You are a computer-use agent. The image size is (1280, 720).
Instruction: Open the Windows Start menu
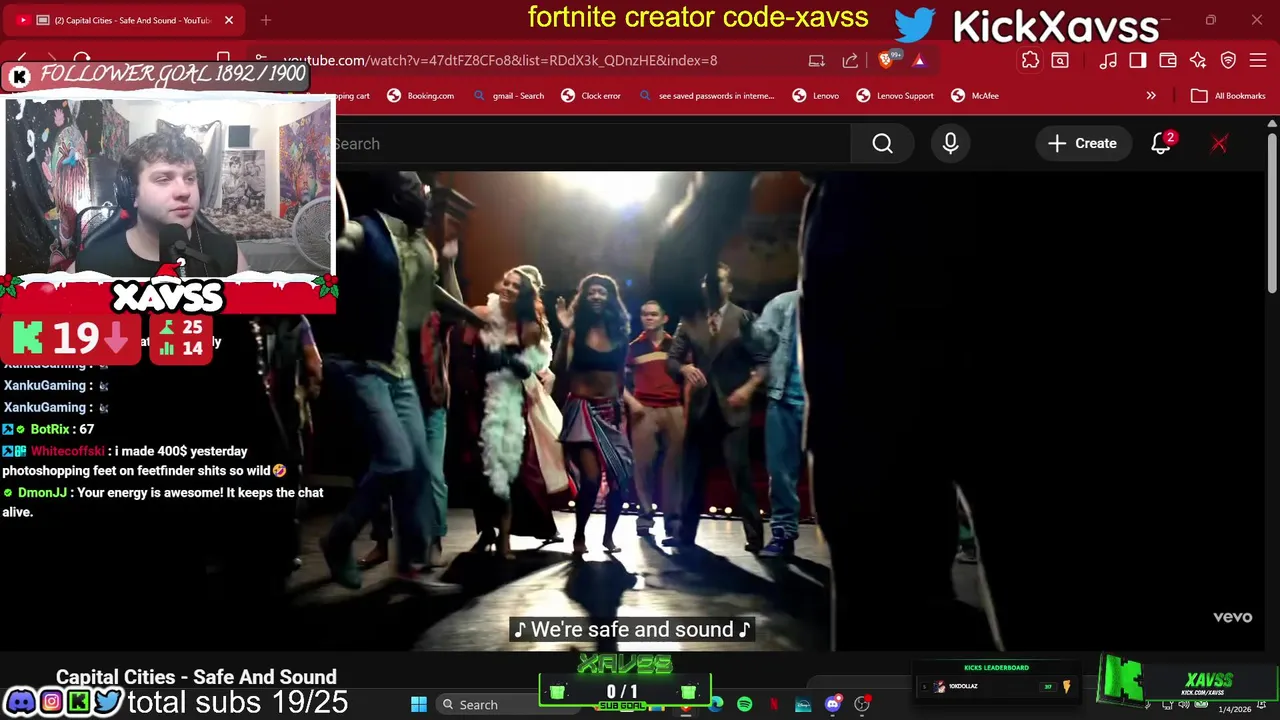(x=419, y=705)
